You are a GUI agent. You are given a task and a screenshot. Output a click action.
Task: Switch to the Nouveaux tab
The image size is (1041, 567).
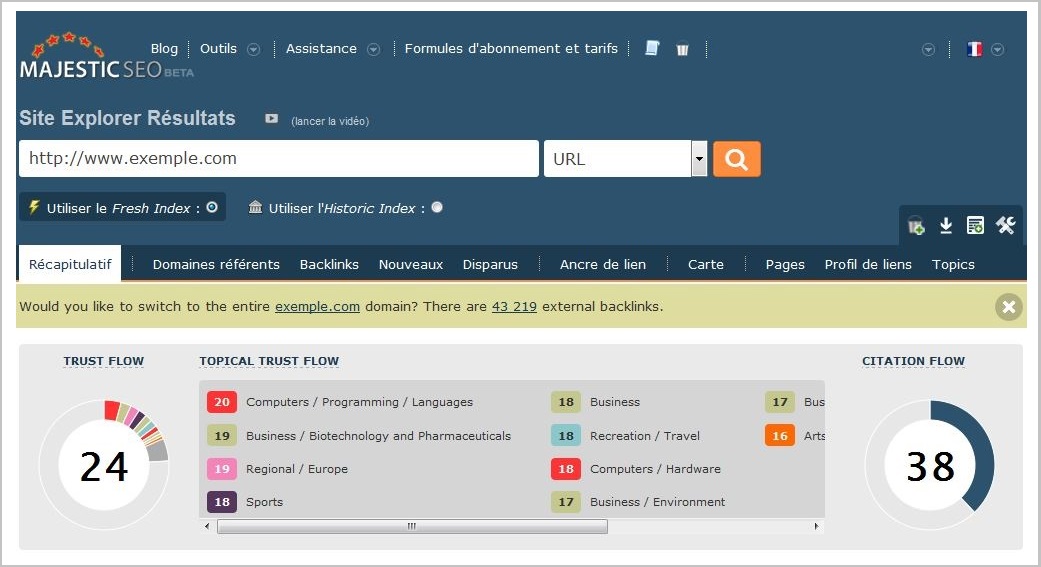click(x=410, y=264)
